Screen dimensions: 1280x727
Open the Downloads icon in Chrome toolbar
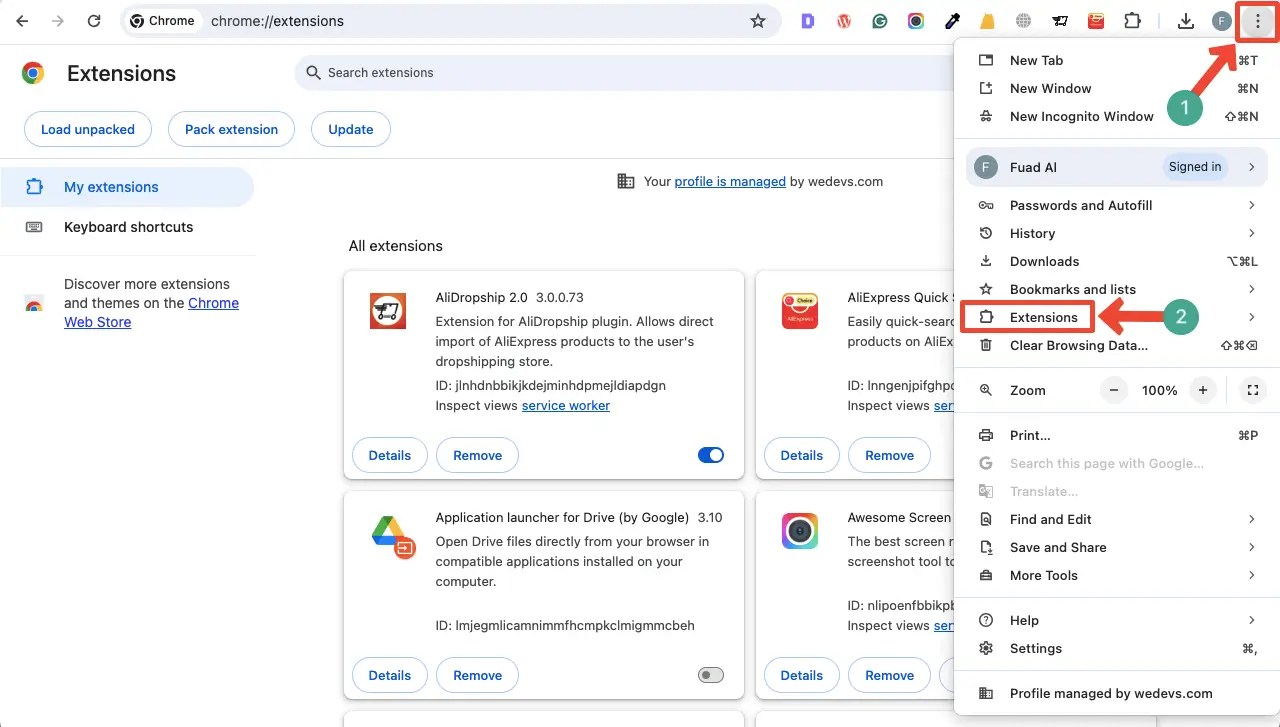[1186, 20]
